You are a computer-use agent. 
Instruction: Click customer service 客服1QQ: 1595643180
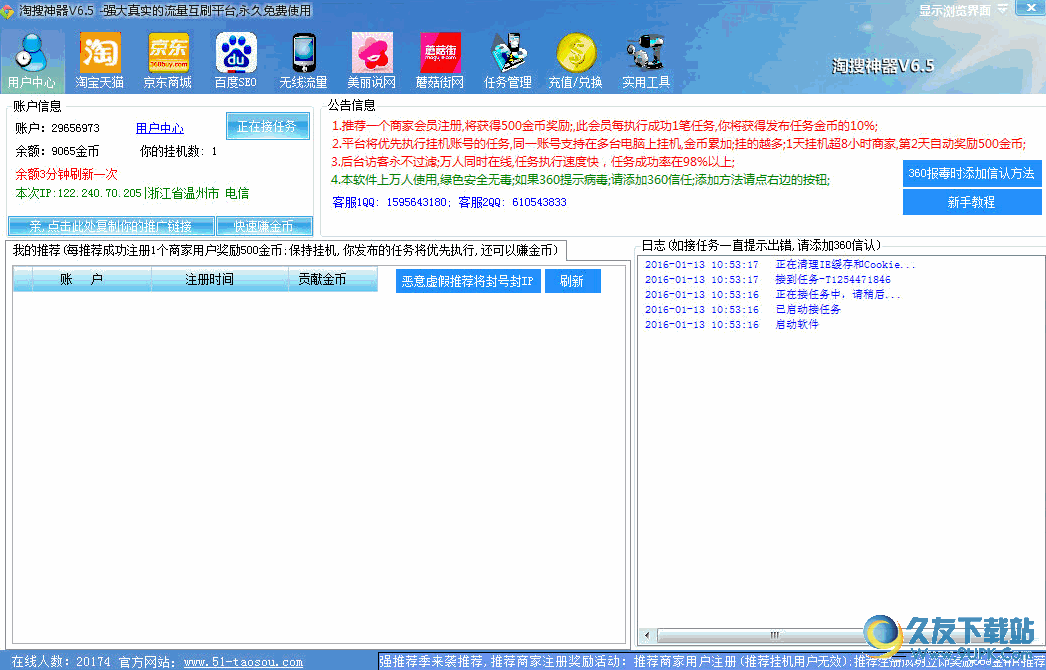click(390, 202)
